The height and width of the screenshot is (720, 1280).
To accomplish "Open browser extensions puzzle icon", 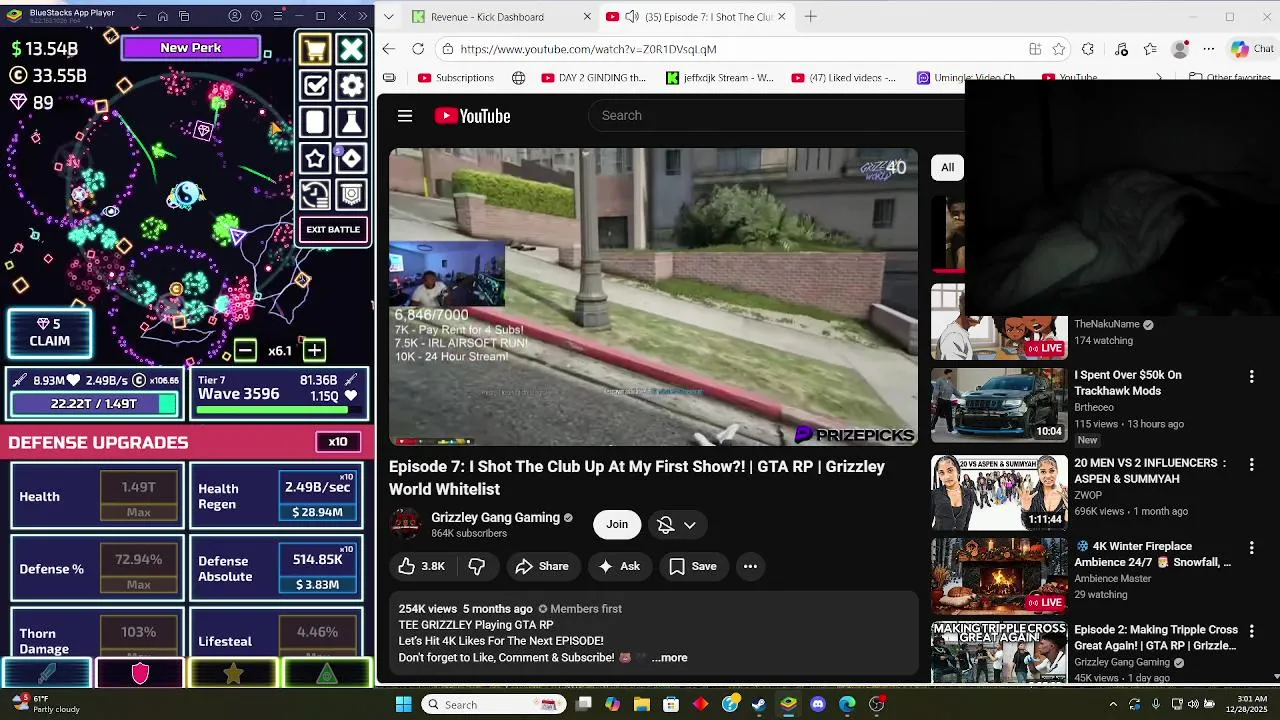I will click(x=1088, y=49).
